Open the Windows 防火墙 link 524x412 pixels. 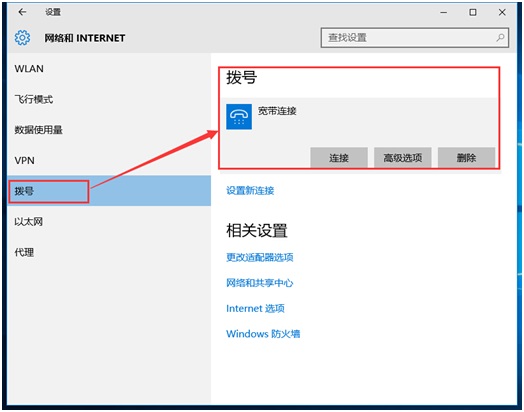(x=263, y=333)
